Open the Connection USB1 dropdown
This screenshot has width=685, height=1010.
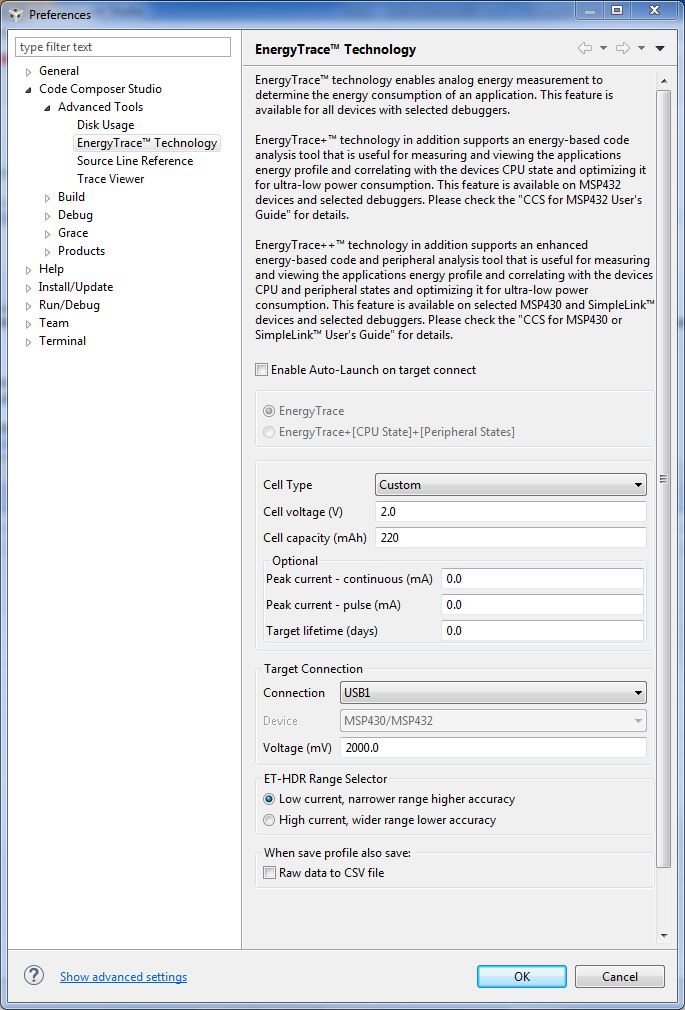pos(493,693)
